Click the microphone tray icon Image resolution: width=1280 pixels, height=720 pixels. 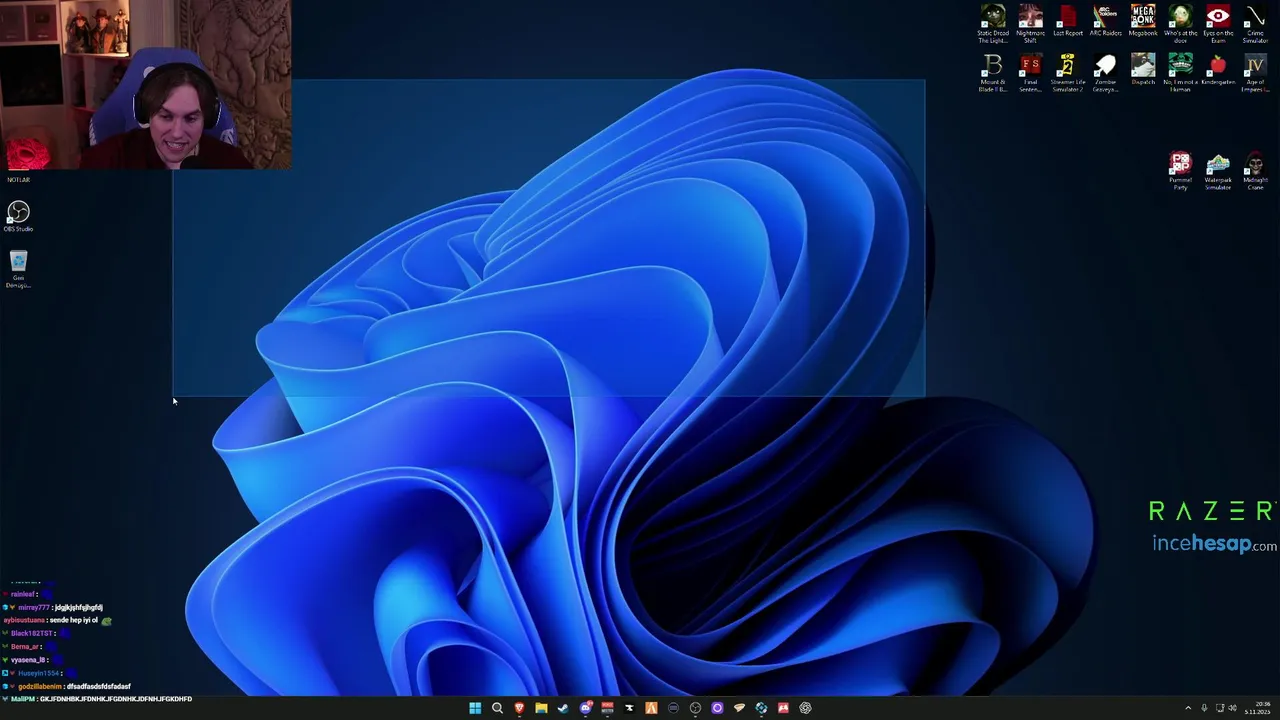[1204, 708]
